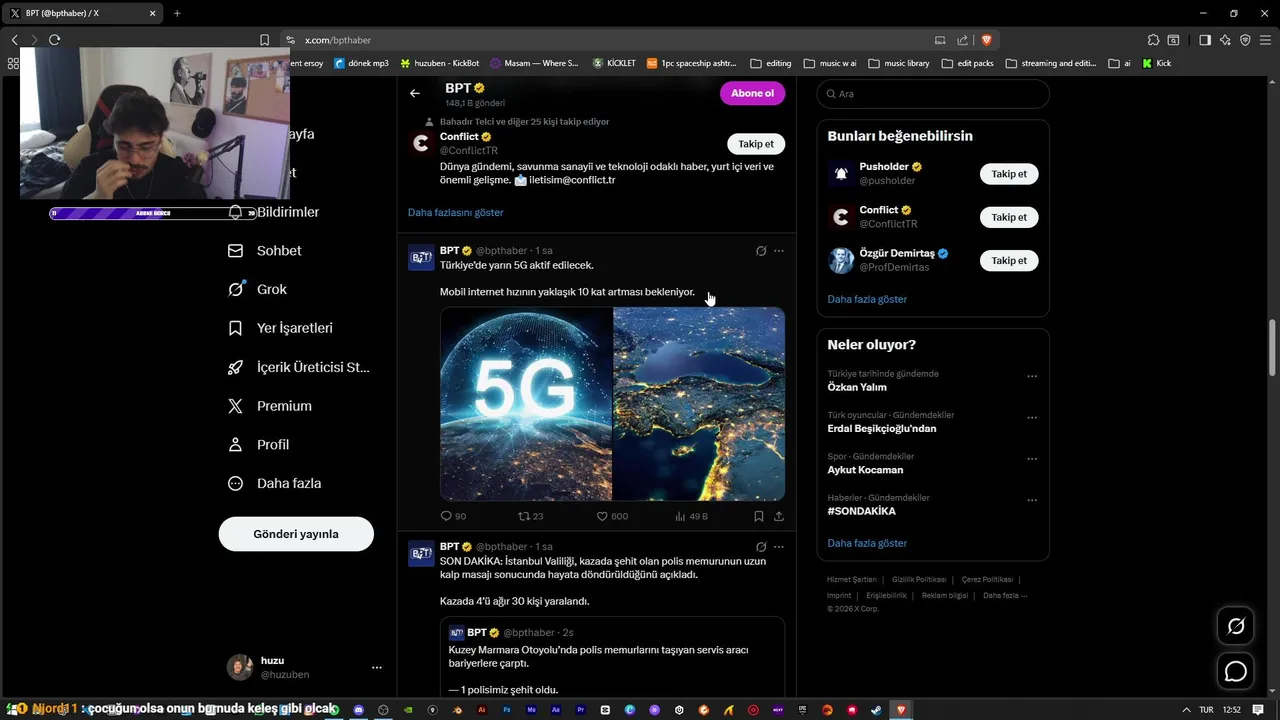This screenshot has height=720, width=1280.
Task: Click the share icon in address bar
Action: point(963,40)
